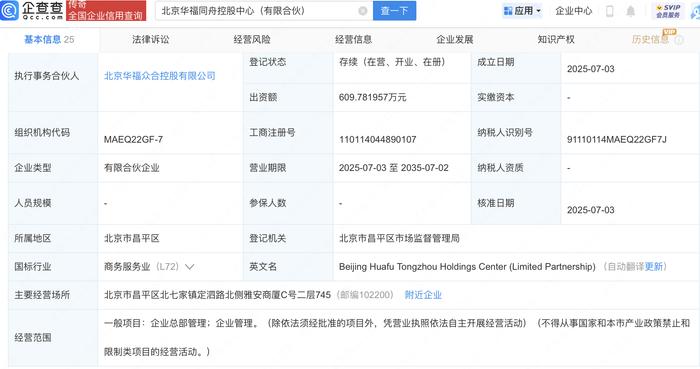
Task: Open the SVIP 会员服务 badge
Action: click(x=668, y=11)
